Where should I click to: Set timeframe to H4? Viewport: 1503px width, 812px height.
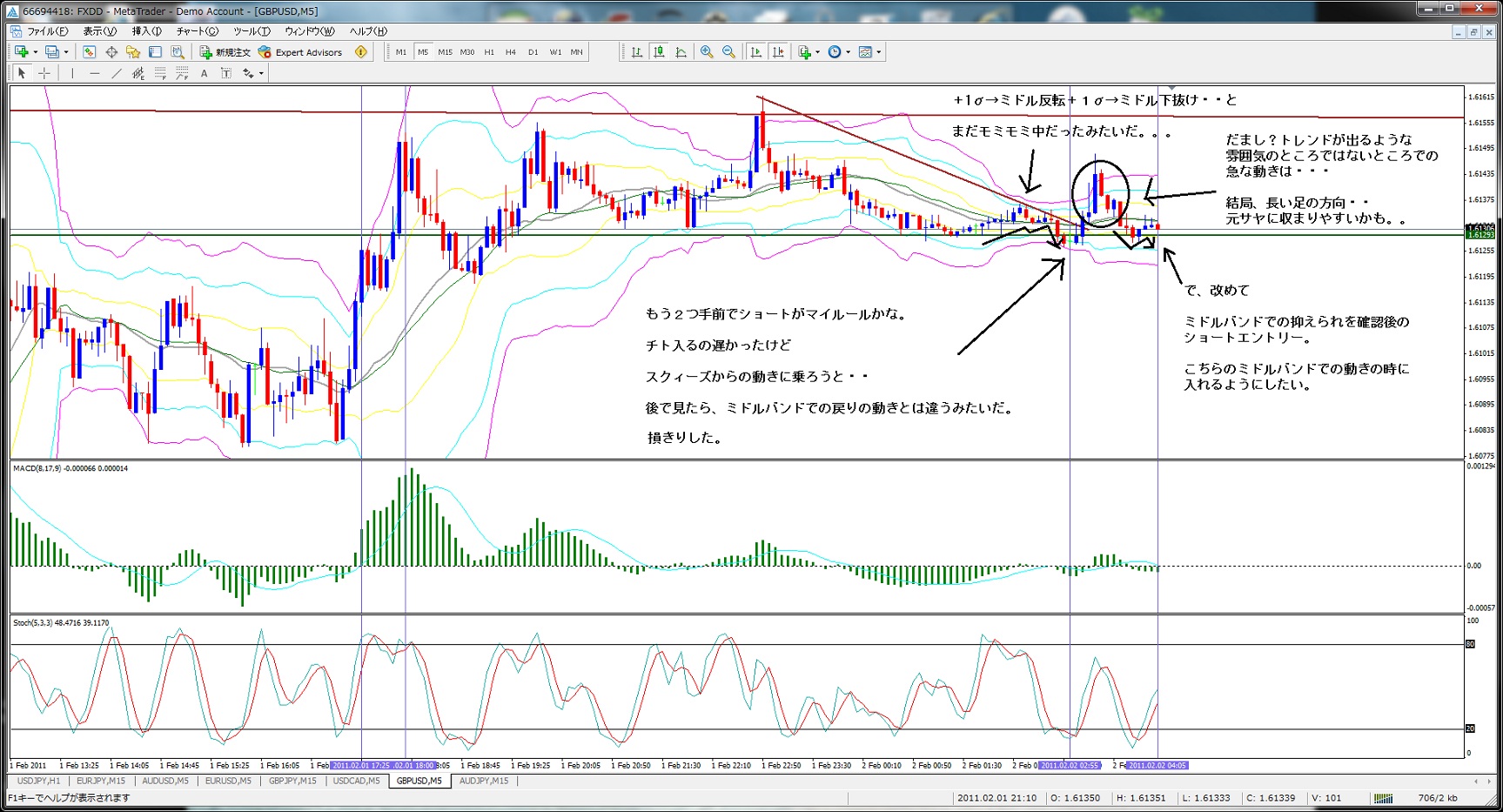tap(511, 52)
